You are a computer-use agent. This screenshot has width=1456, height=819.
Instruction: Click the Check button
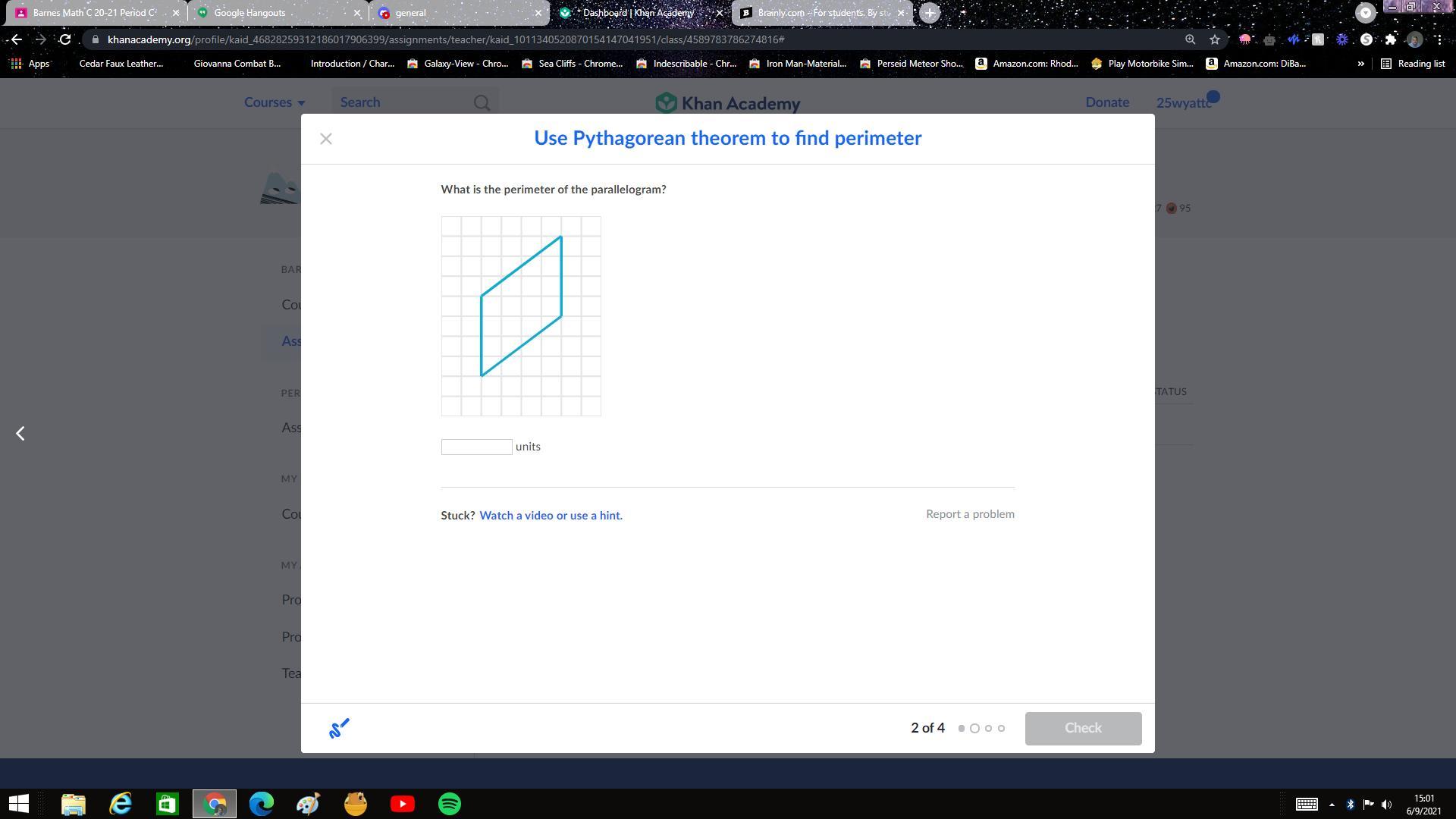click(1082, 728)
